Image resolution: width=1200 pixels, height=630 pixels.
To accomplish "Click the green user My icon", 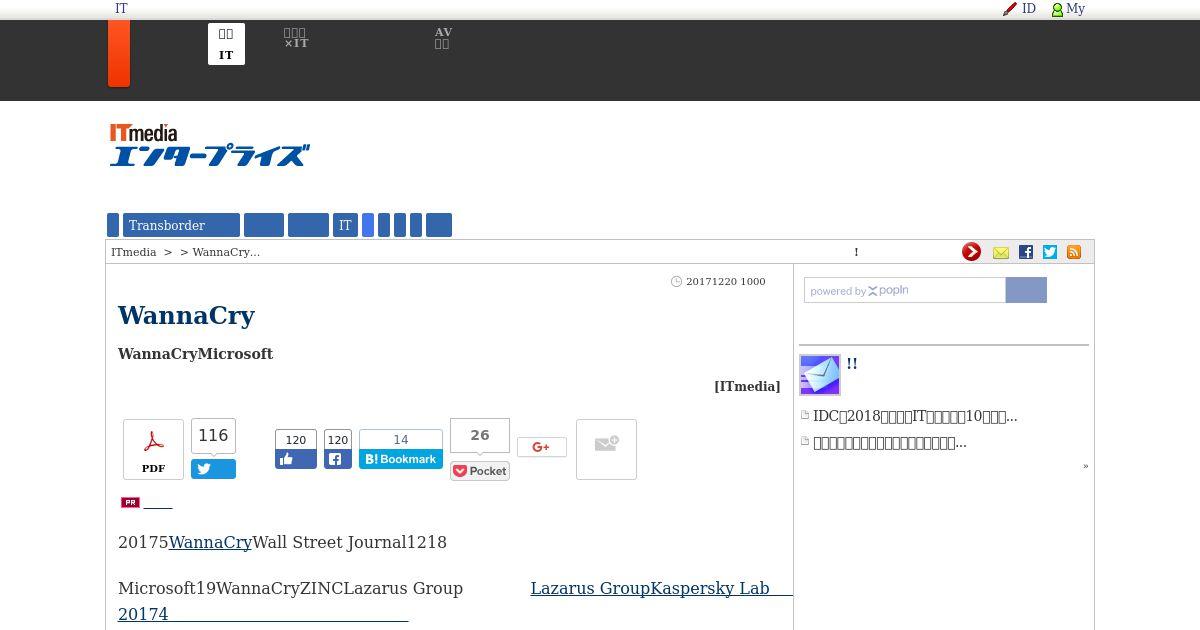I will tap(1057, 9).
